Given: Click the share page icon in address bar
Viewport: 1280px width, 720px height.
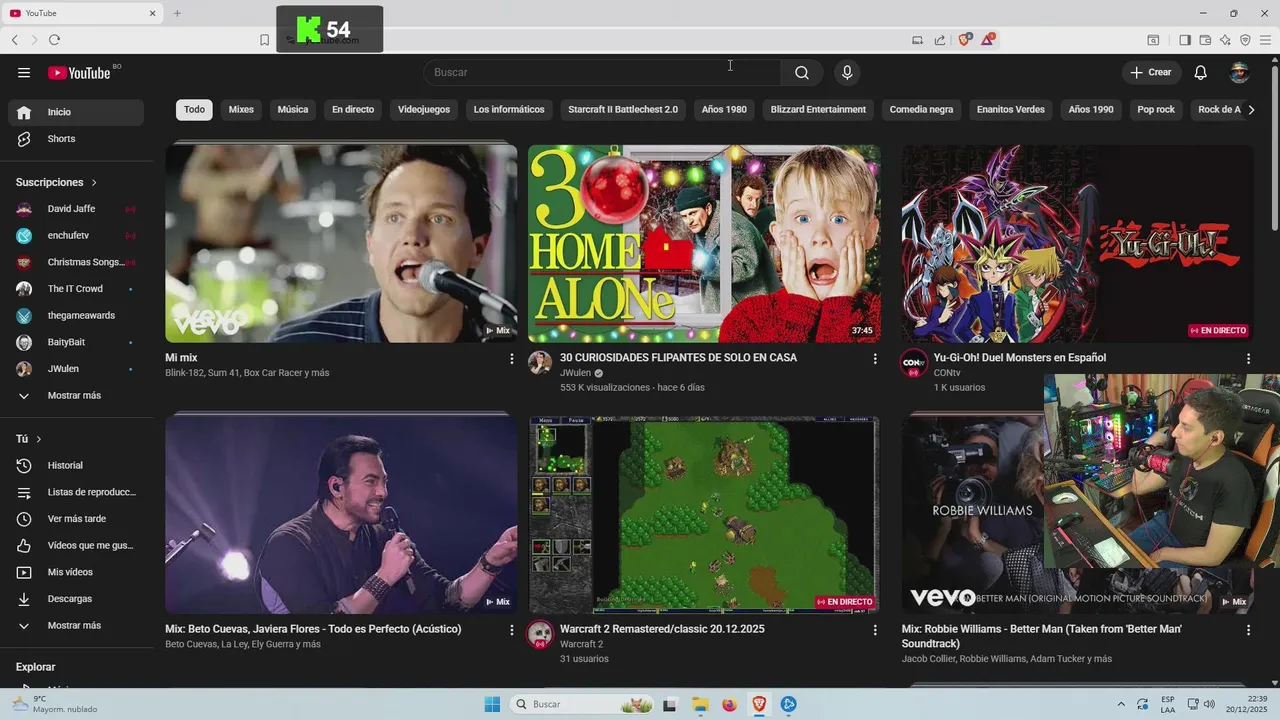Looking at the screenshot, I should (940, 40).
